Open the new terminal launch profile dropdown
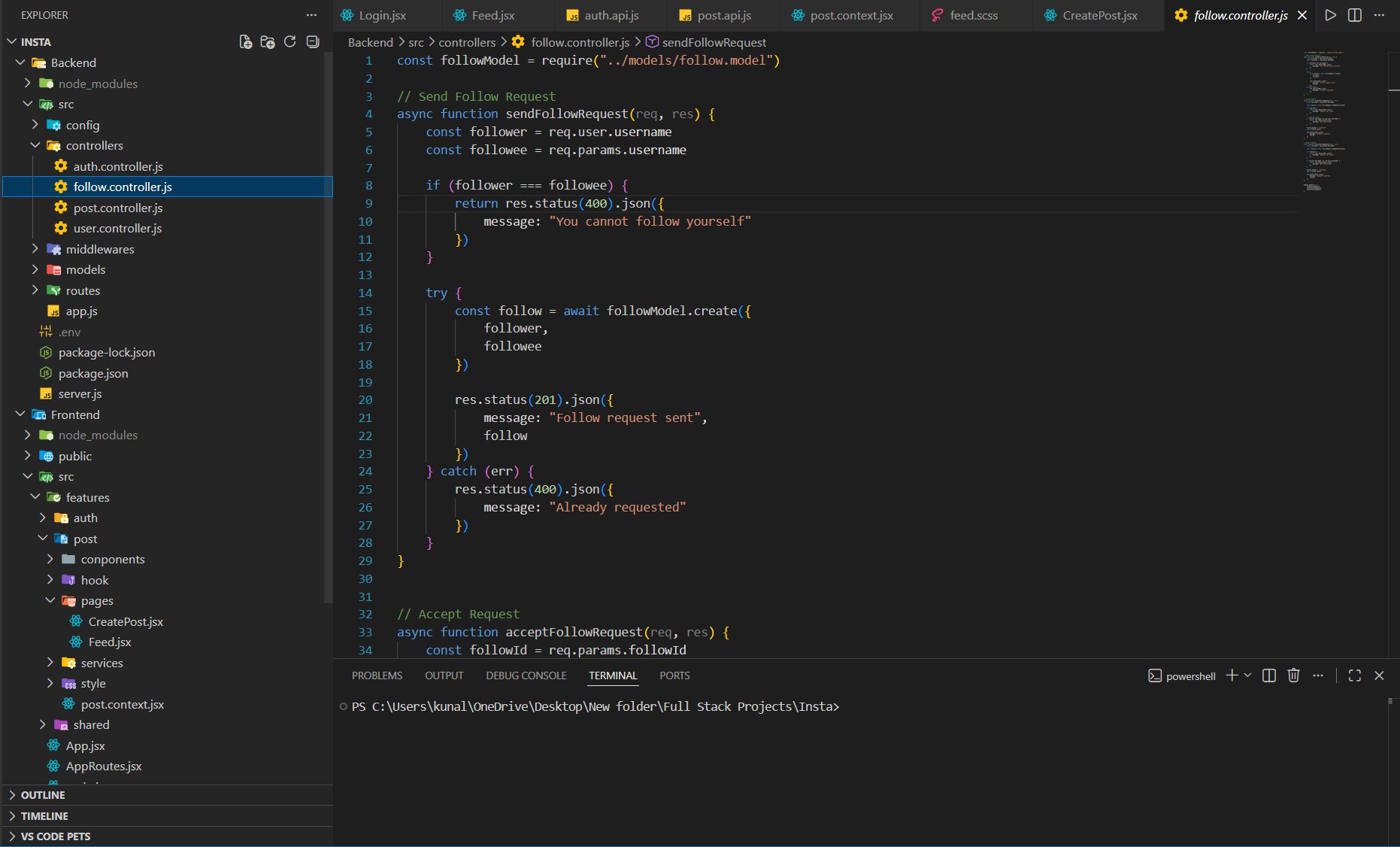This screenshot has height=847, width=1400. point(1248,675)
